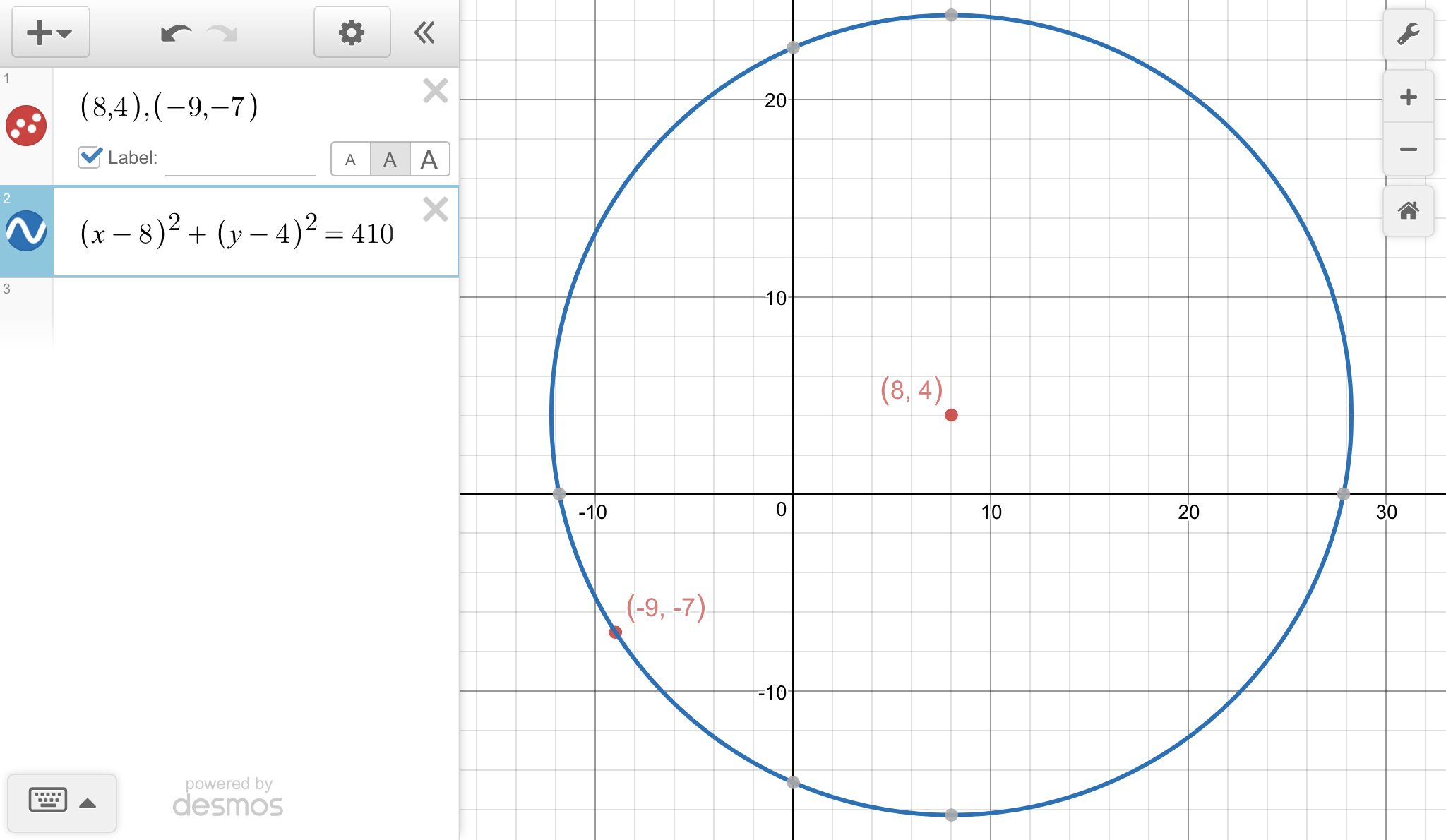Screen dimensions: 1446x840
Task: Select the small label size A
Action: pos(350,160)
